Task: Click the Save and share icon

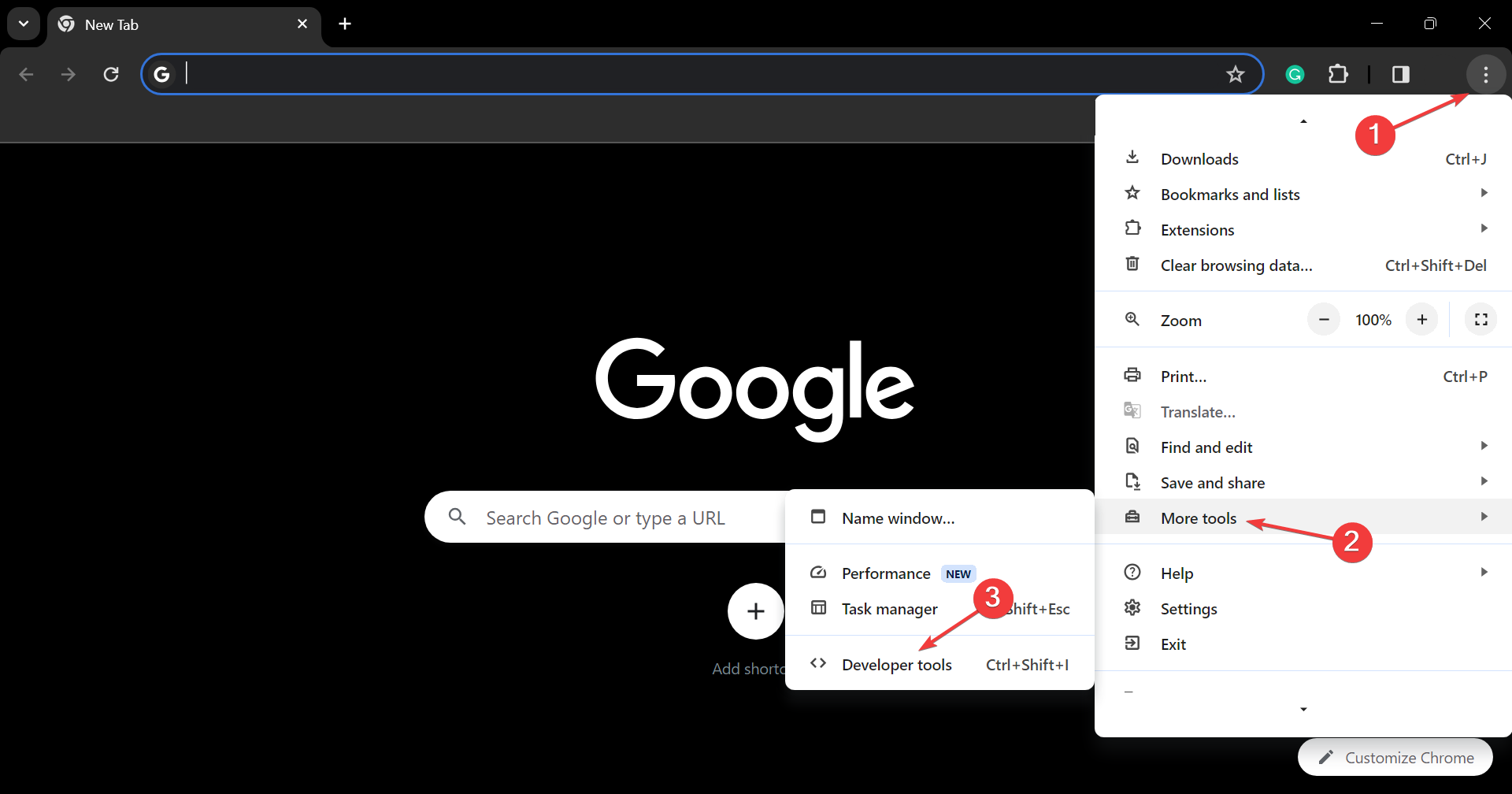Action: click(1132, 481)
